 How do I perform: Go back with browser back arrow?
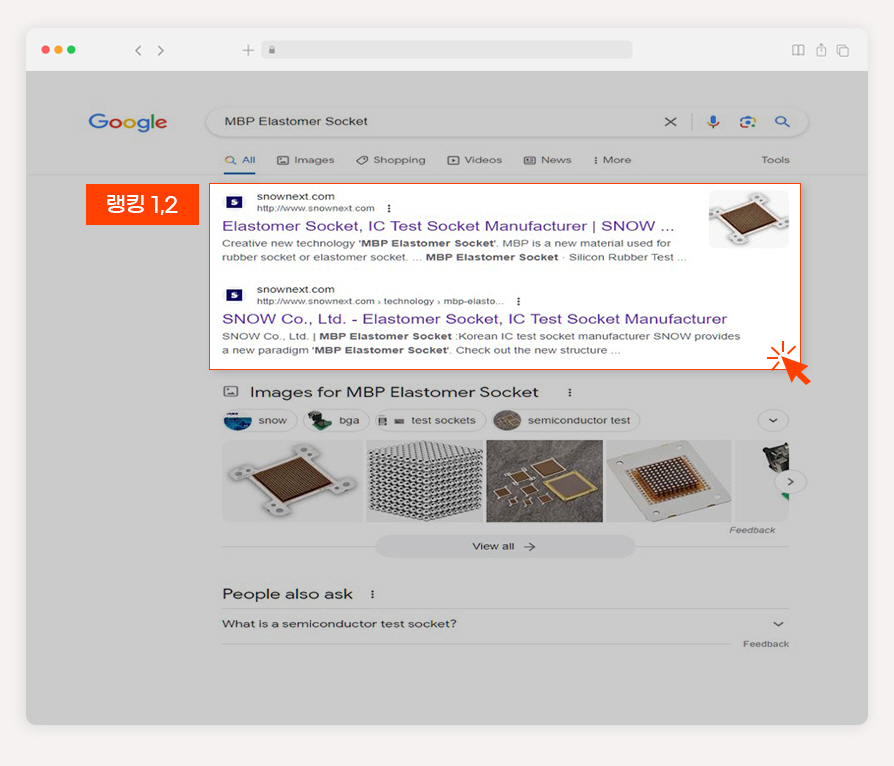pos(138,50)
